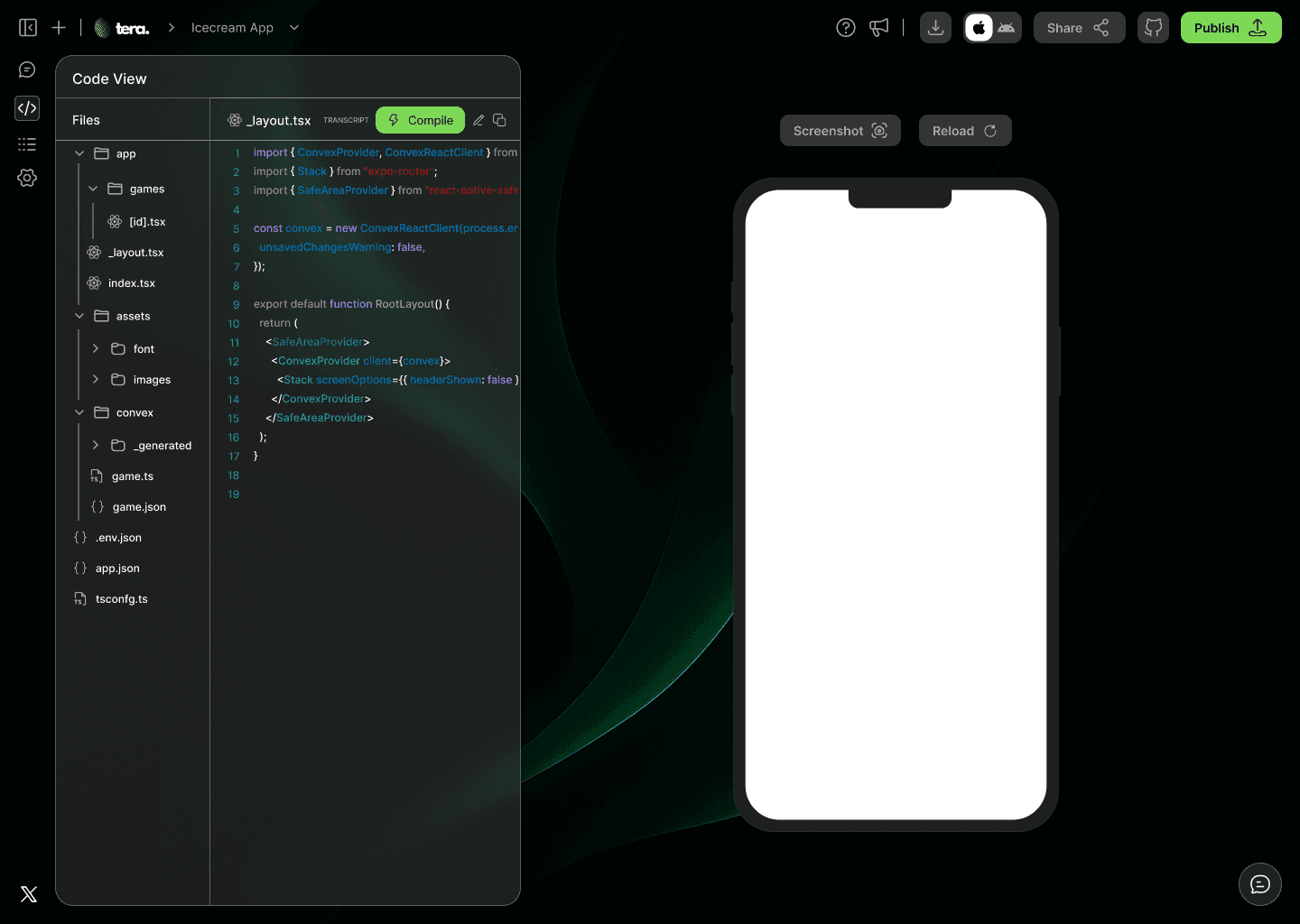Click the edit pencil icon

pyautogui.click(x=478, y=120)
